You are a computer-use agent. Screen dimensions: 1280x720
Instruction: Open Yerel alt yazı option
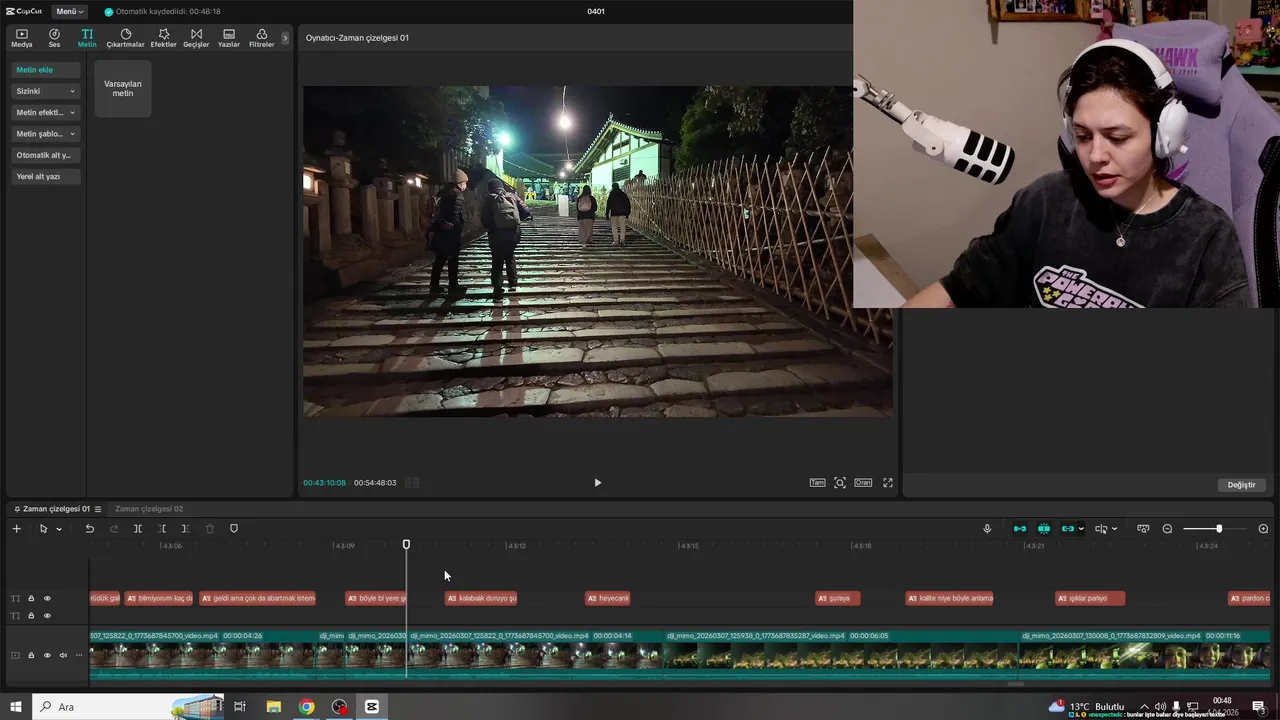point(46,176)
